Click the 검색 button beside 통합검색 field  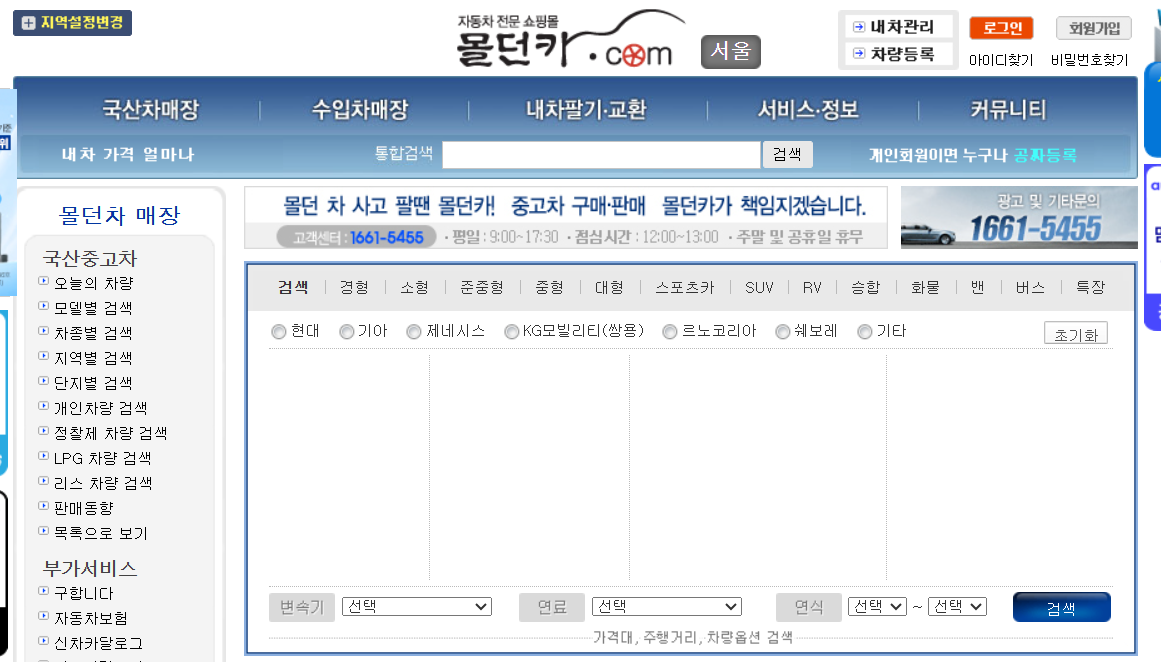(787, 154)
